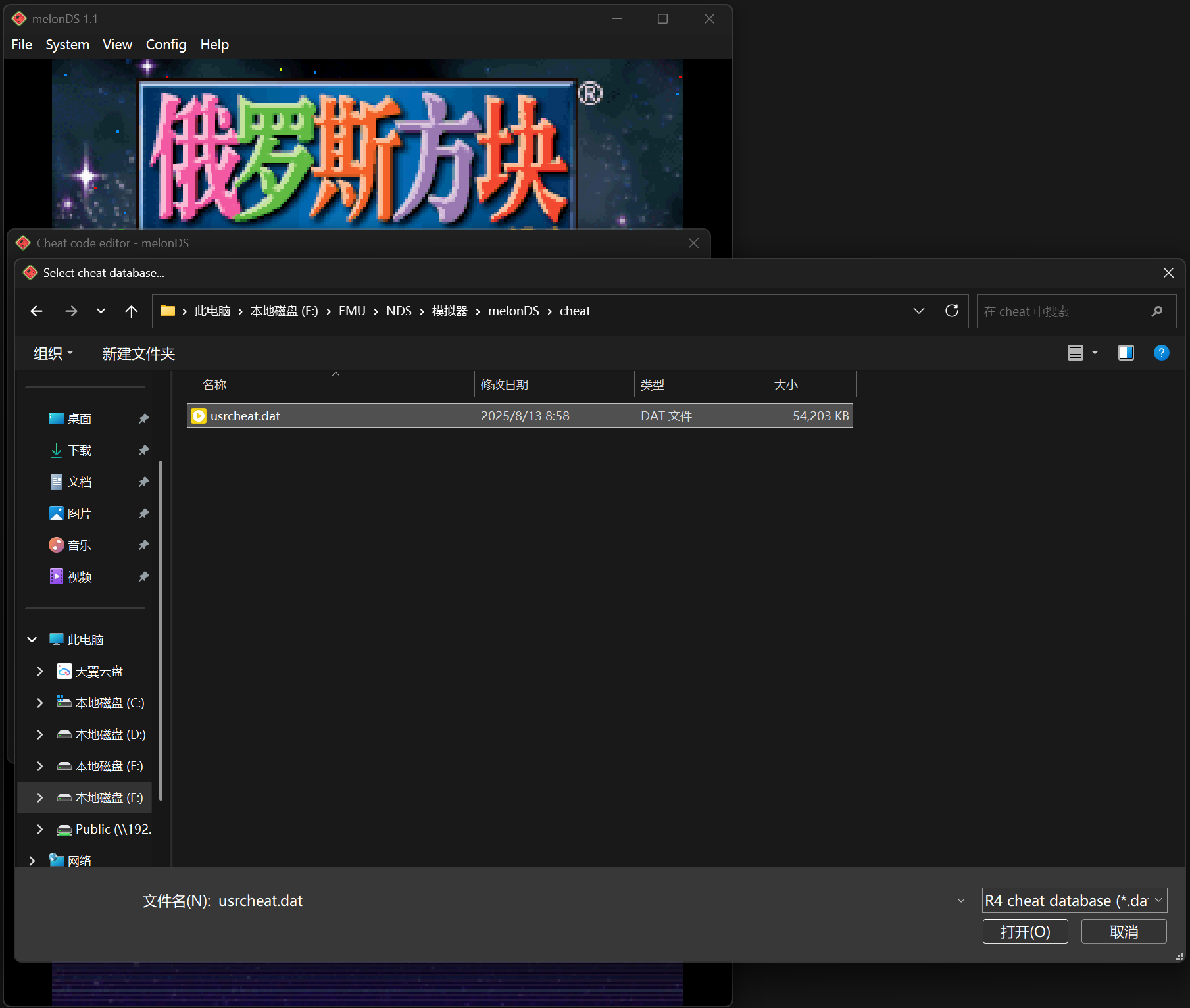Open the Config menu
Screen dimensions: 1190x1008
coord(165,44)
